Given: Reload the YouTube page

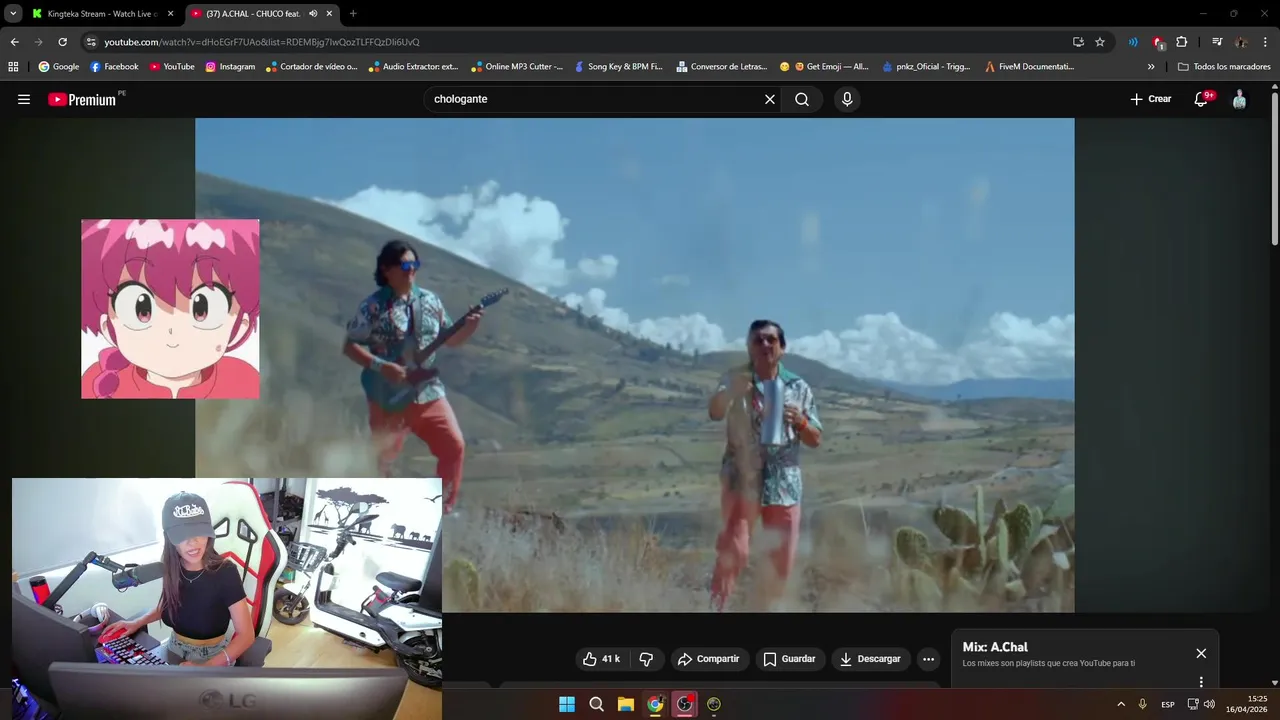Looking at the screenshot, I should point(62,42).
